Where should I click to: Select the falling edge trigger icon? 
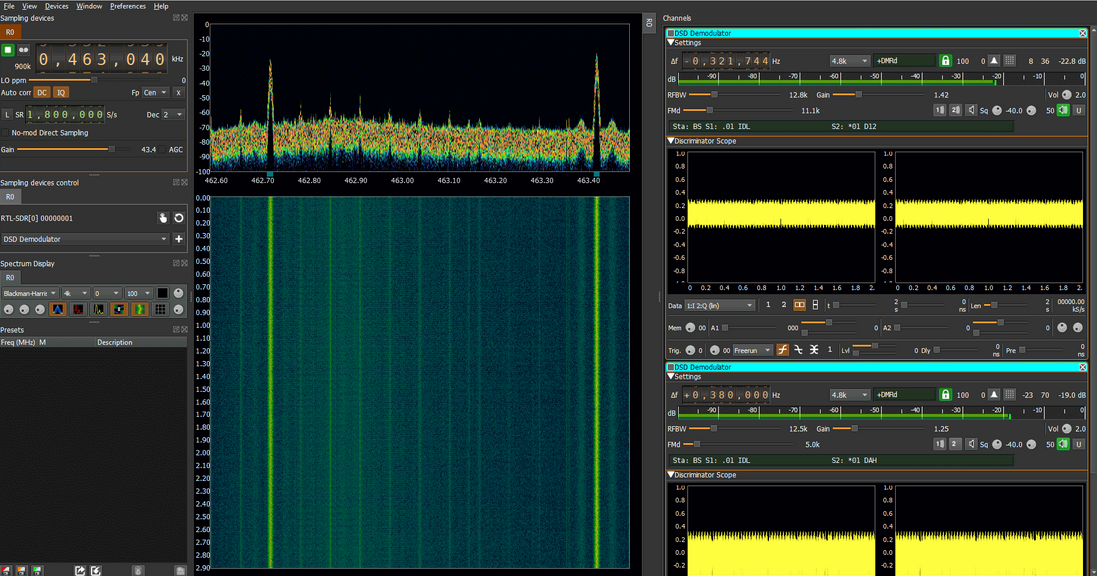tap(799, 350)
